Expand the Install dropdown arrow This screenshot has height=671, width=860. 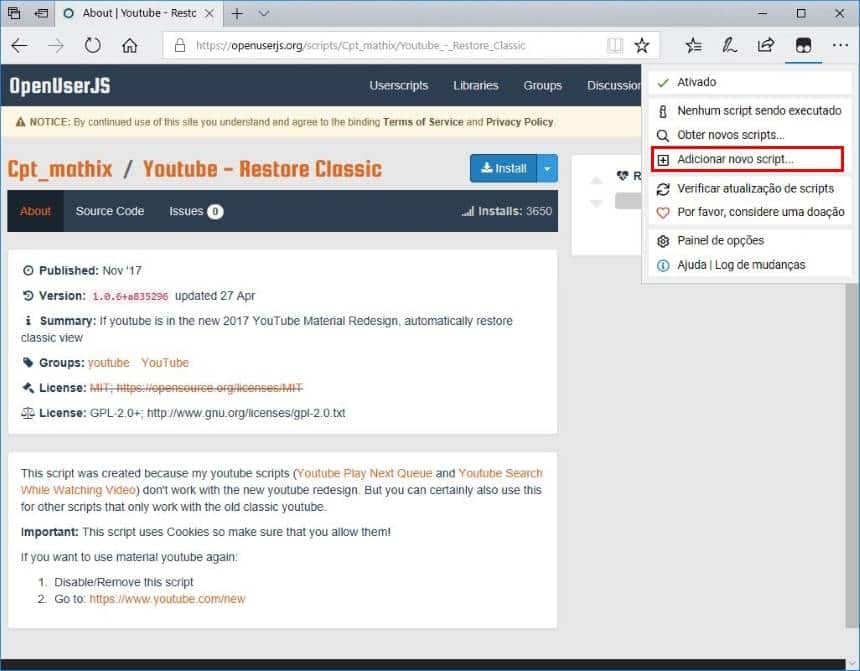[x=547, y=168]
